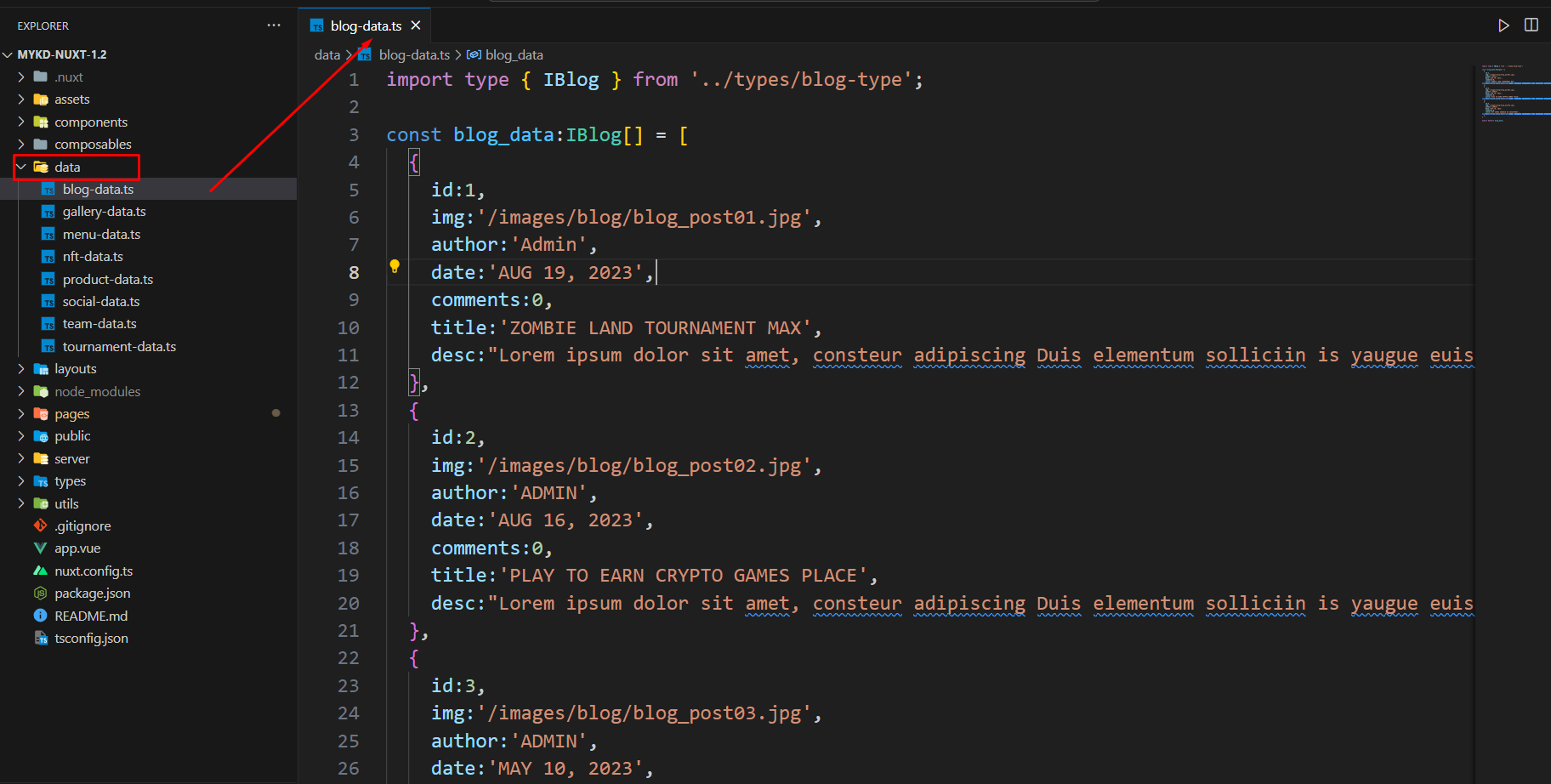Click the Run play icon in editor toolbar
This screenshot has width=1551, height=784.
coord(1503,26)
